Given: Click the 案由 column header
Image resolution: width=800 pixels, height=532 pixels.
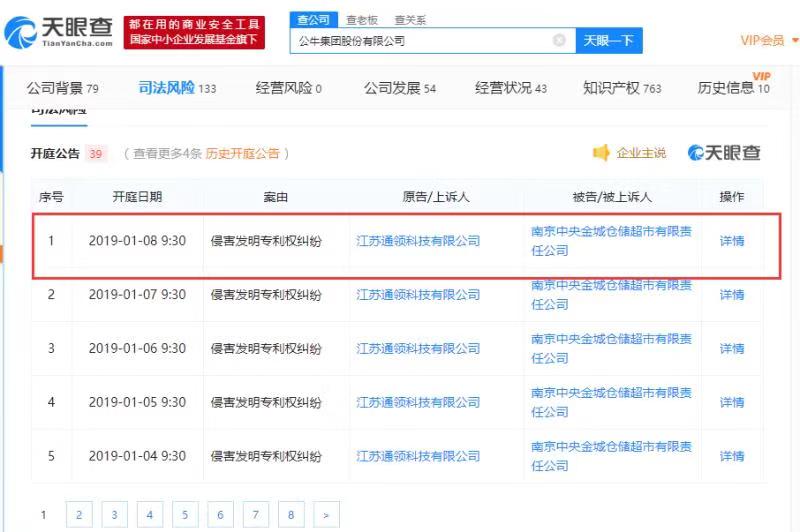Looking at the screenshot, I should [276, 197].
